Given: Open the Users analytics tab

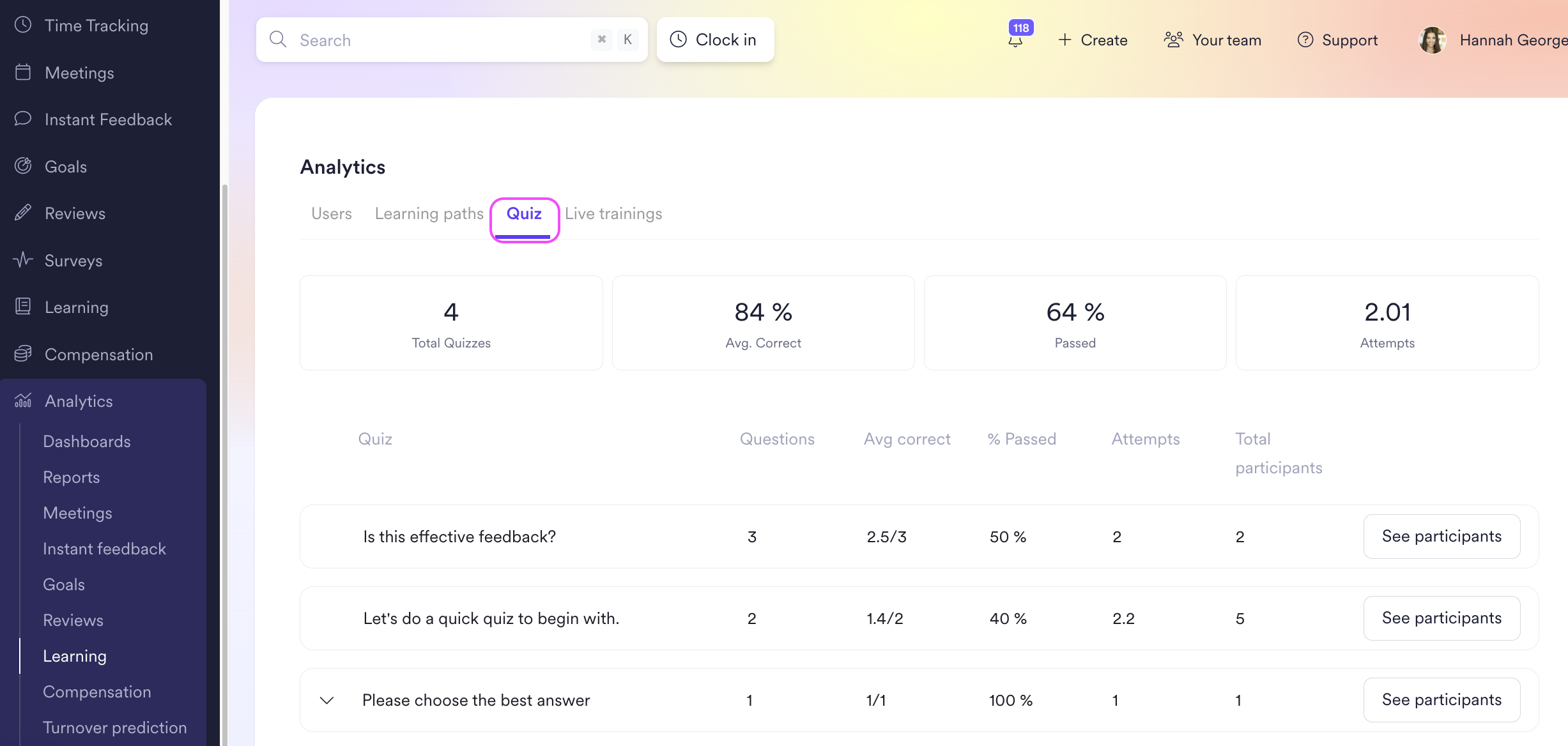Looking at the screenshot, I should pos(331,213).
